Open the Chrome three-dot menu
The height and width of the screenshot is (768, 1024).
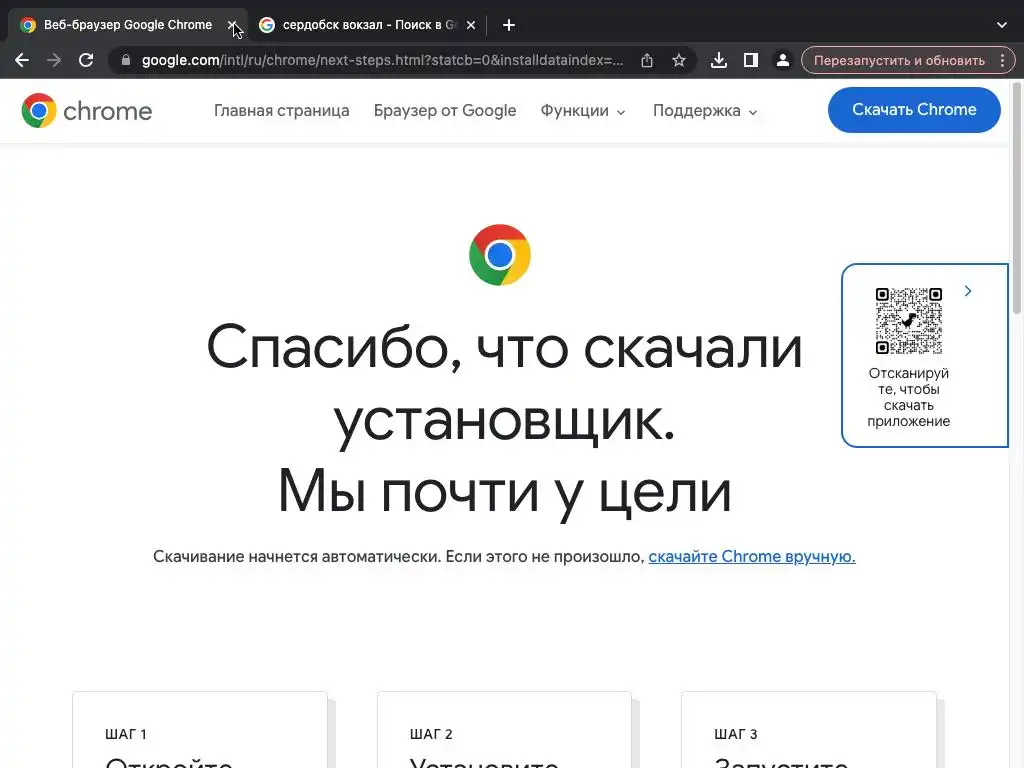[1002, 60]
